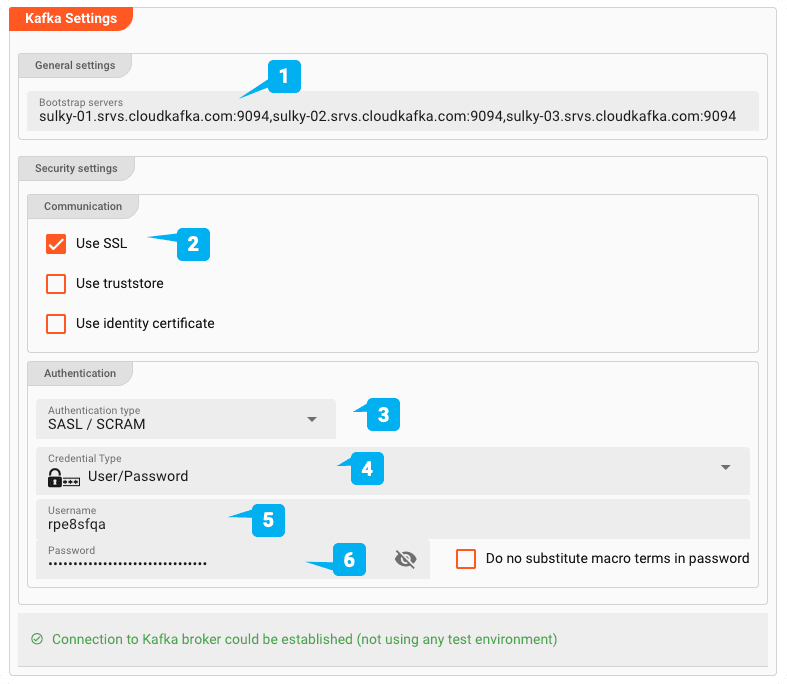The width and height of the screenshot is (787, 684).
Task: Click the blue callout marker number 5
Action: coord(269,520)
